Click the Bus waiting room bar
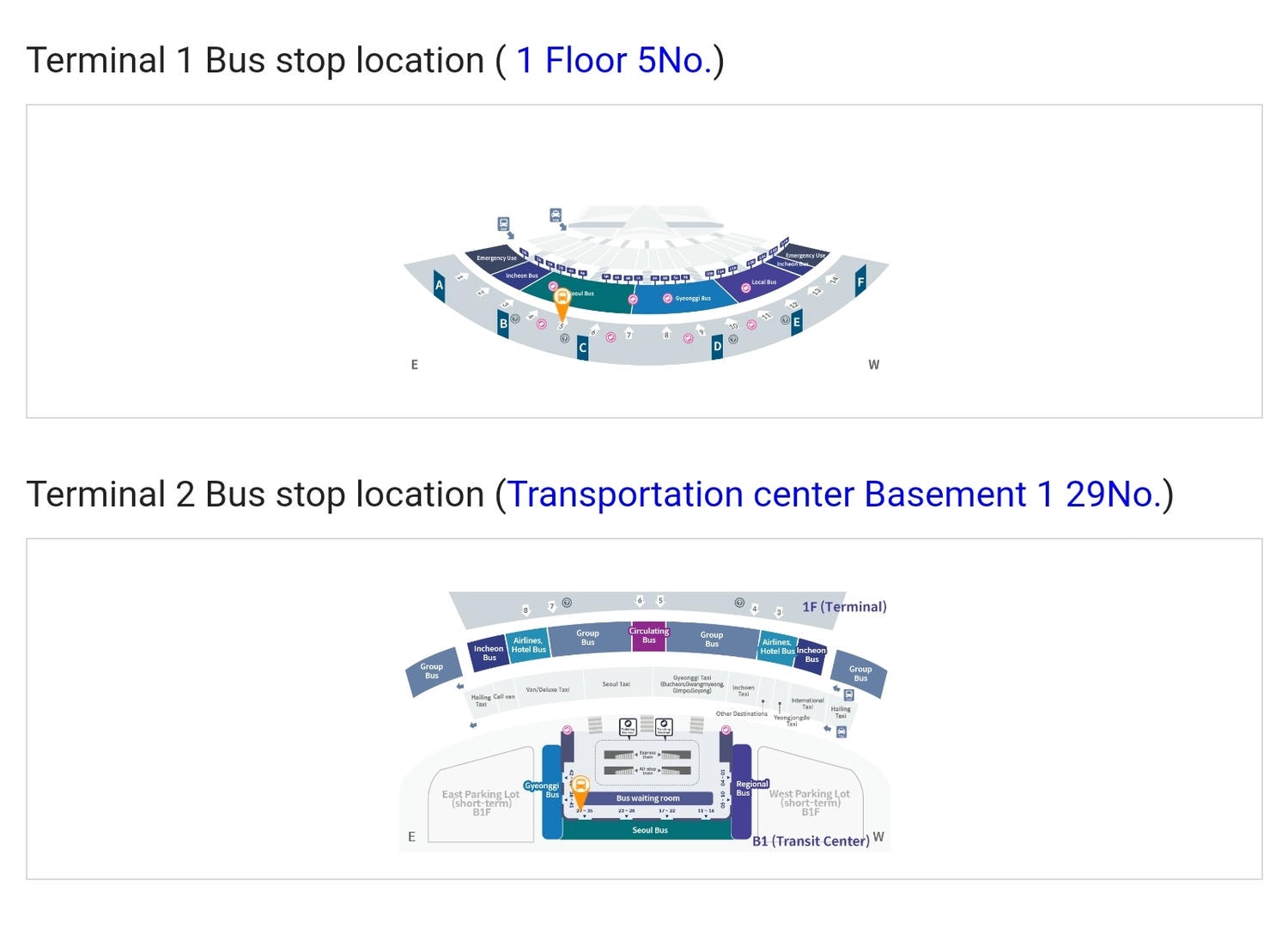 pyautogui.click(x=648, y=798)
